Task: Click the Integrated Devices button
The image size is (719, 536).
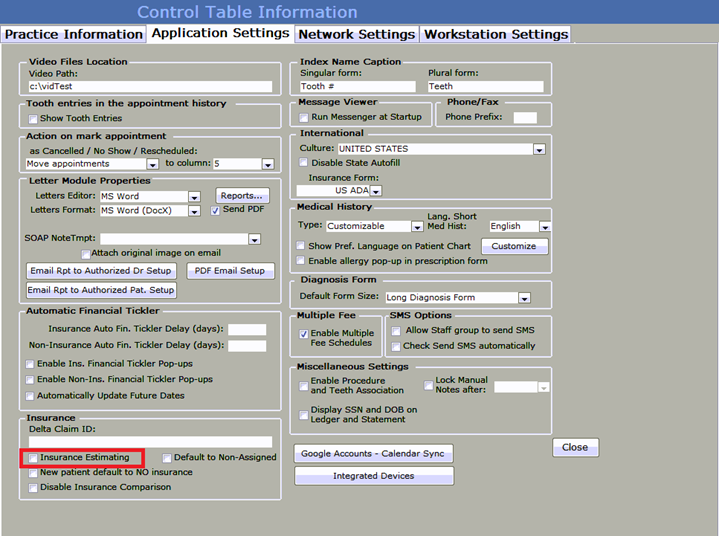Action: click(372, 476)
